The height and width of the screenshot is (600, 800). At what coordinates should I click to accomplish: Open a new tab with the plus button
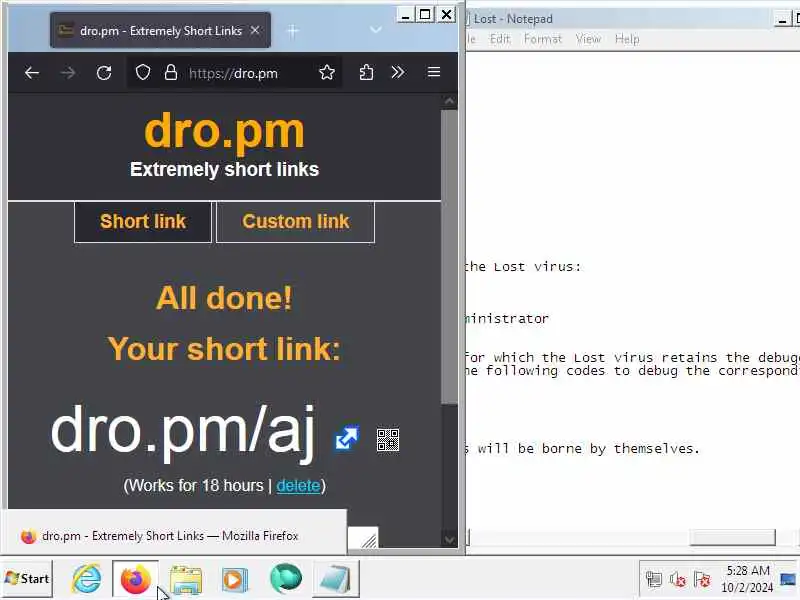pos(293,31)
